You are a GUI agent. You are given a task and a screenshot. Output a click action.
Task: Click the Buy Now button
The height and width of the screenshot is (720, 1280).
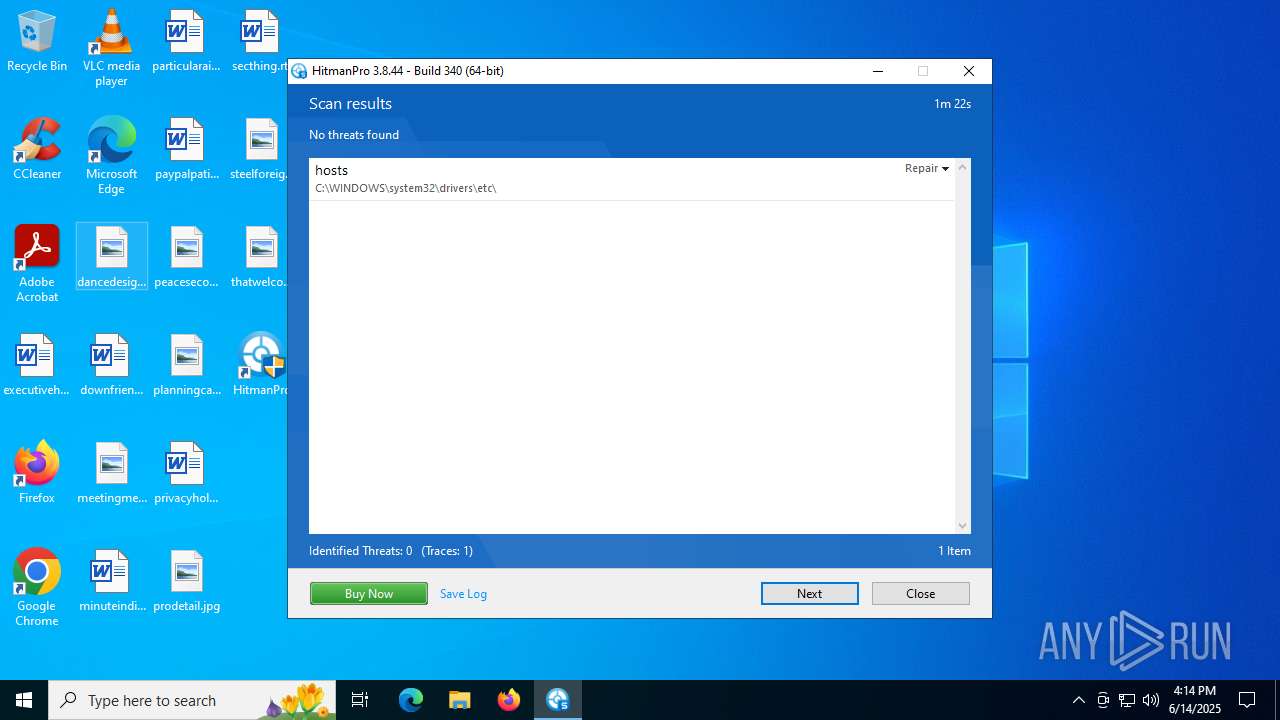click(369, 593)
